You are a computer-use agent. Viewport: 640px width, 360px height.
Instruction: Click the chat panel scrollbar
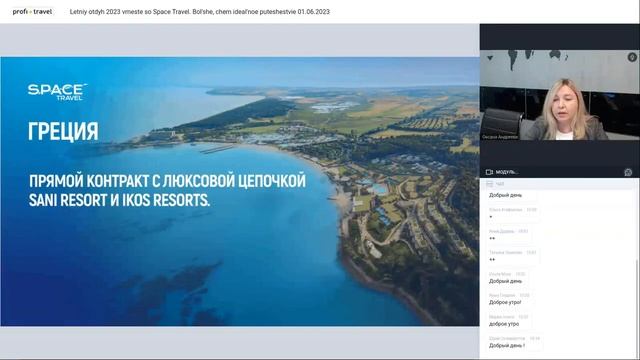(x=637, y=308)
